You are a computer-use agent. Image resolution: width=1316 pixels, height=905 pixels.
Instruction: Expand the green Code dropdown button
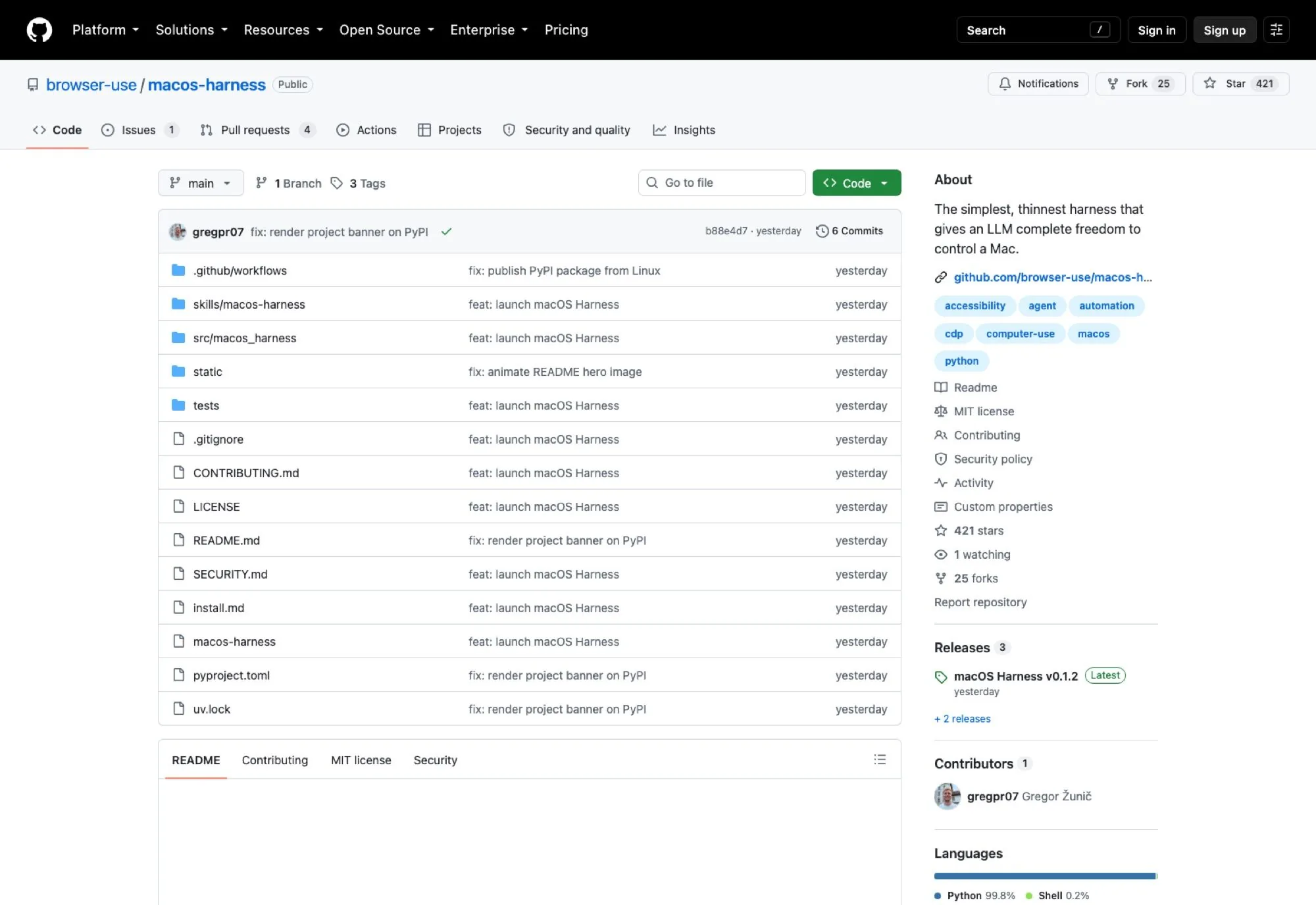(856, 183)
